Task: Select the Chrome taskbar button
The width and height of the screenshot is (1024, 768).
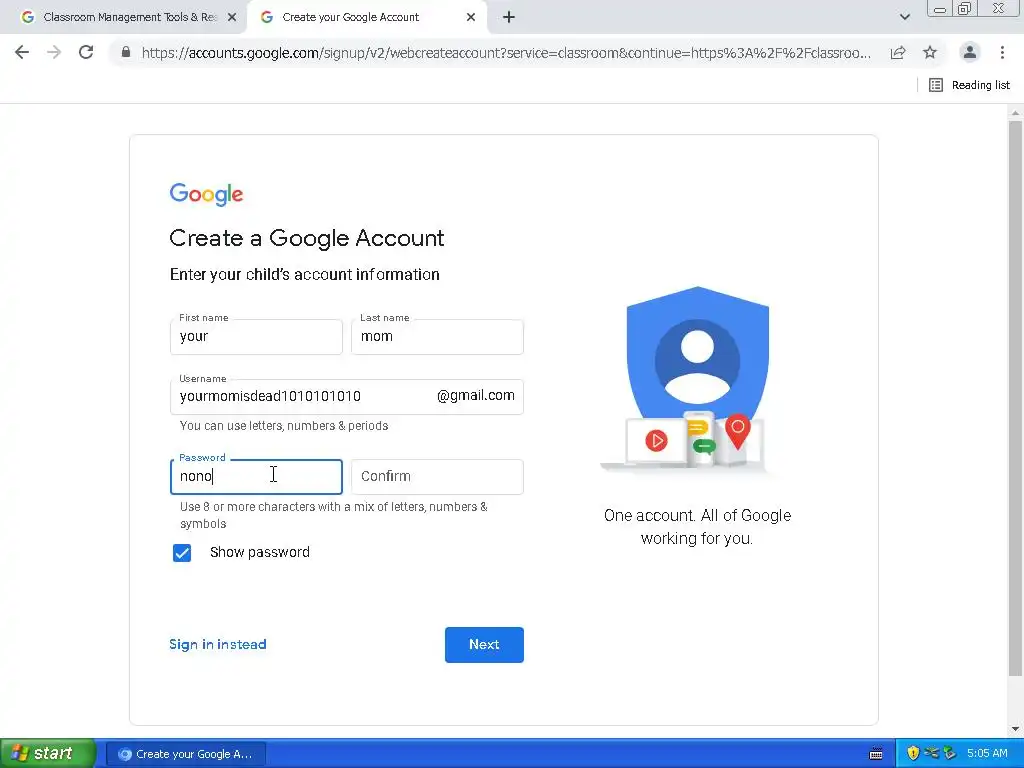Action: [185, 754]
